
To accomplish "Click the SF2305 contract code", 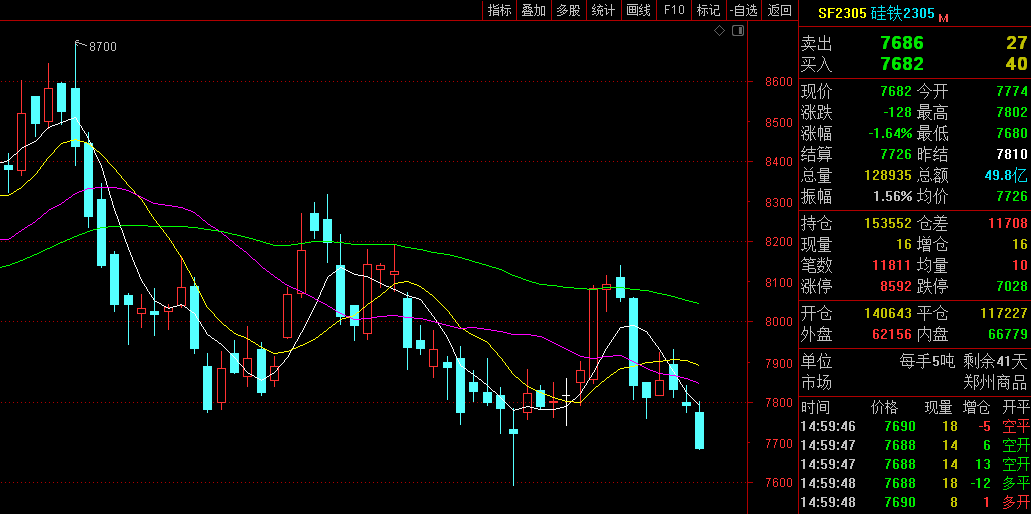I will tap(842, 13).
